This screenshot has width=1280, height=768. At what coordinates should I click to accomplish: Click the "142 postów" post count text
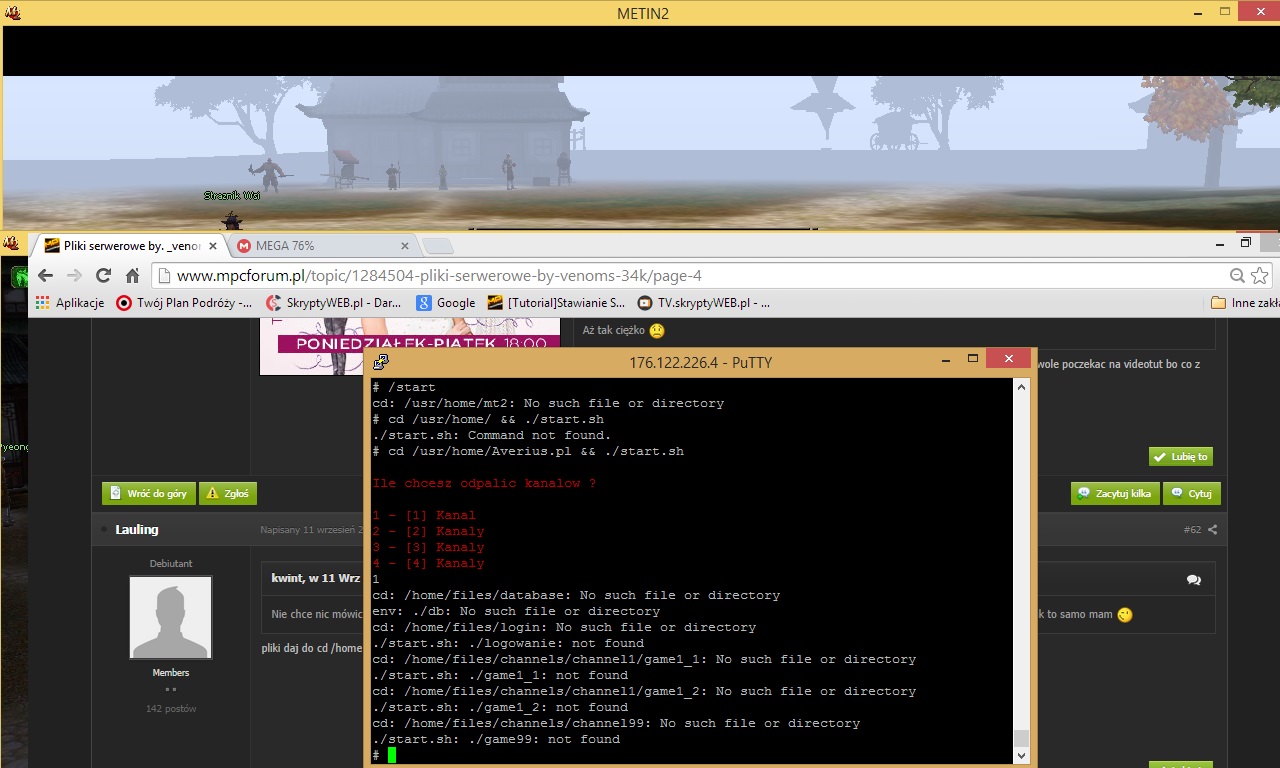171,709
